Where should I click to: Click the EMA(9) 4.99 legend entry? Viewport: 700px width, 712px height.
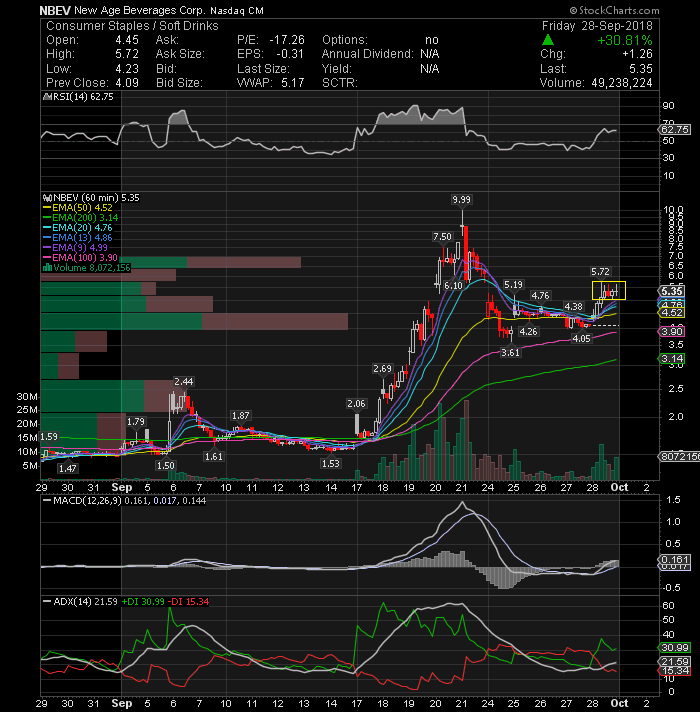(75, 247)
